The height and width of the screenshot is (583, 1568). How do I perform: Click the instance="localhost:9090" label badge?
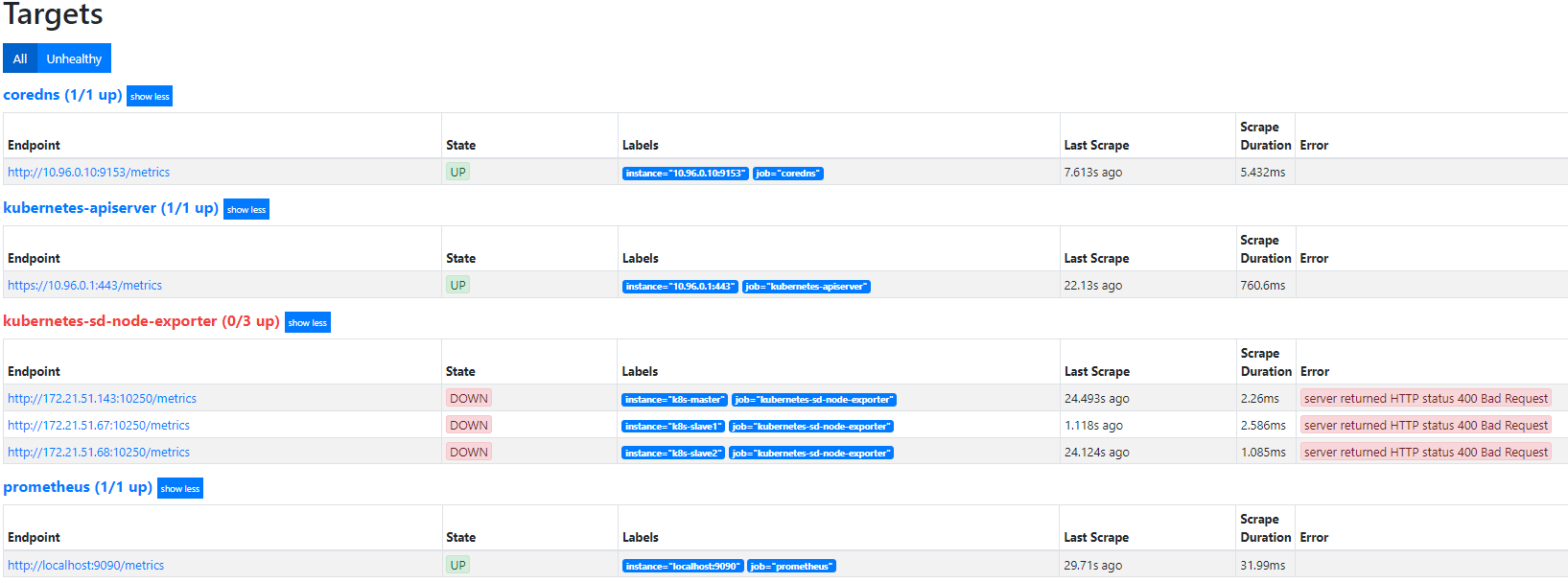pos(682,567)
